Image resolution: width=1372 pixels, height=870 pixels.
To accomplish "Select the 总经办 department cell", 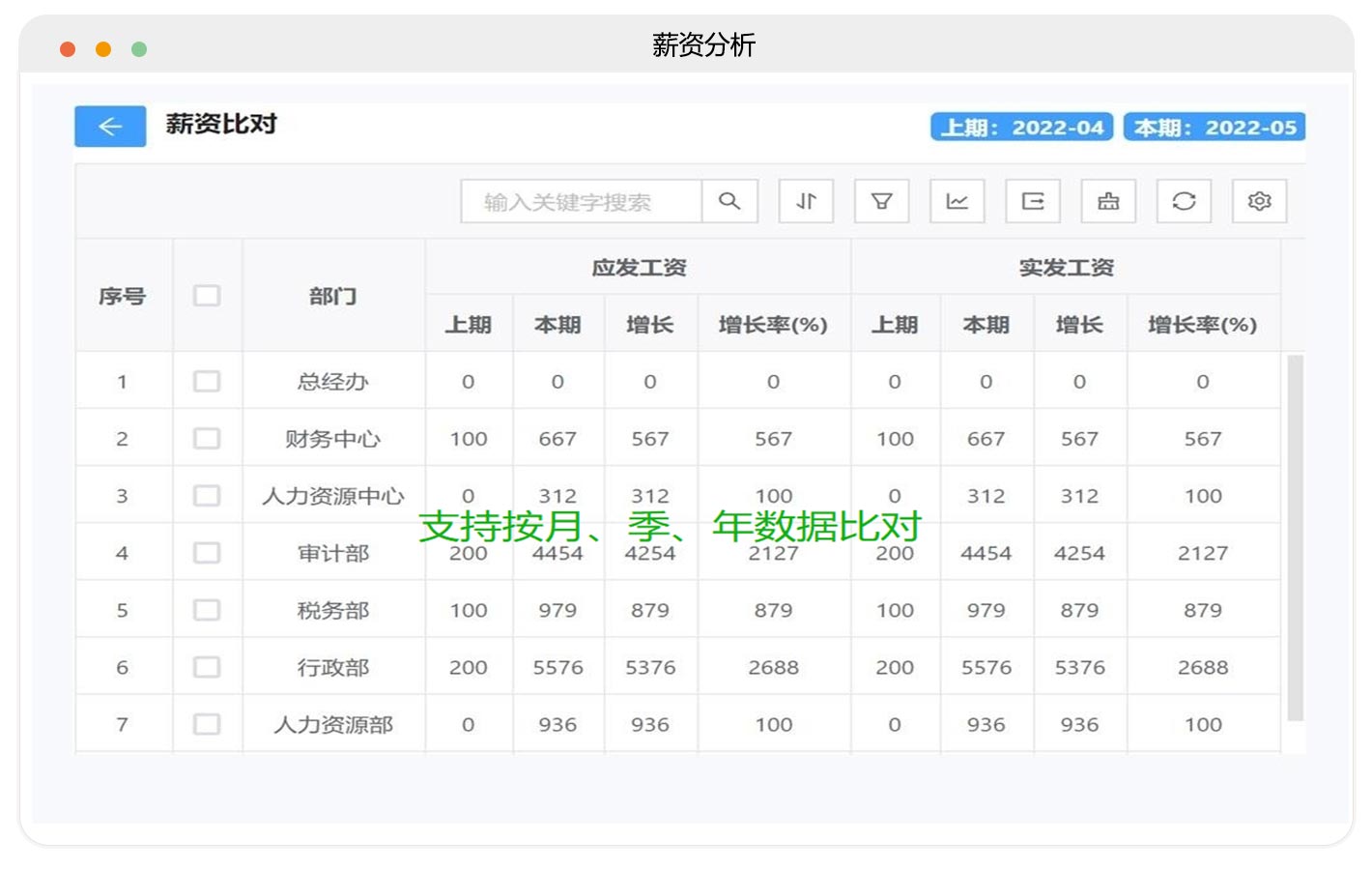I will pos(333,381).
